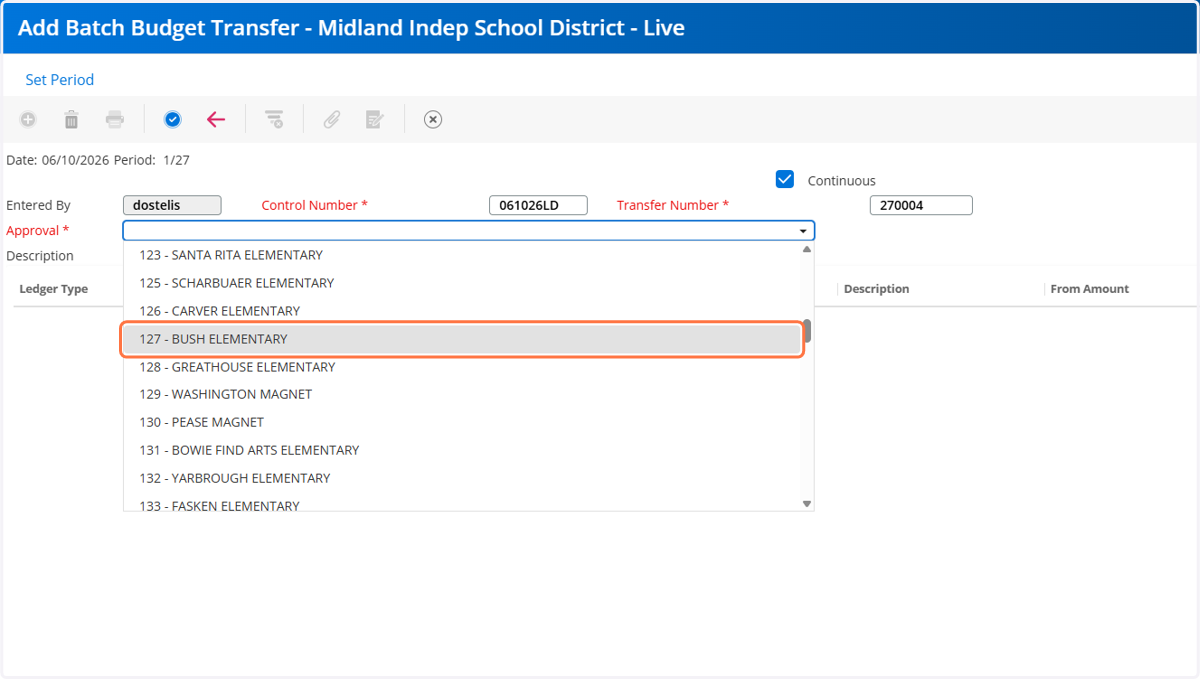The height and width of the screenshot is (679, 1200).
Task: Select 123 - SANTA RITA ELEMENTARY
Action: pyautogui.click(x=461, y=255)
